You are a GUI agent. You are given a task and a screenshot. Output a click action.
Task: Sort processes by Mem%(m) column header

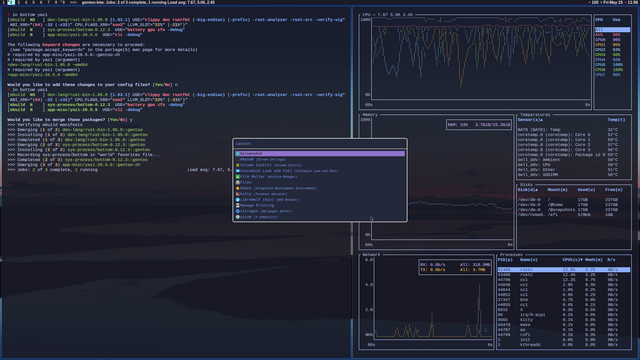(x=593, y=260)
